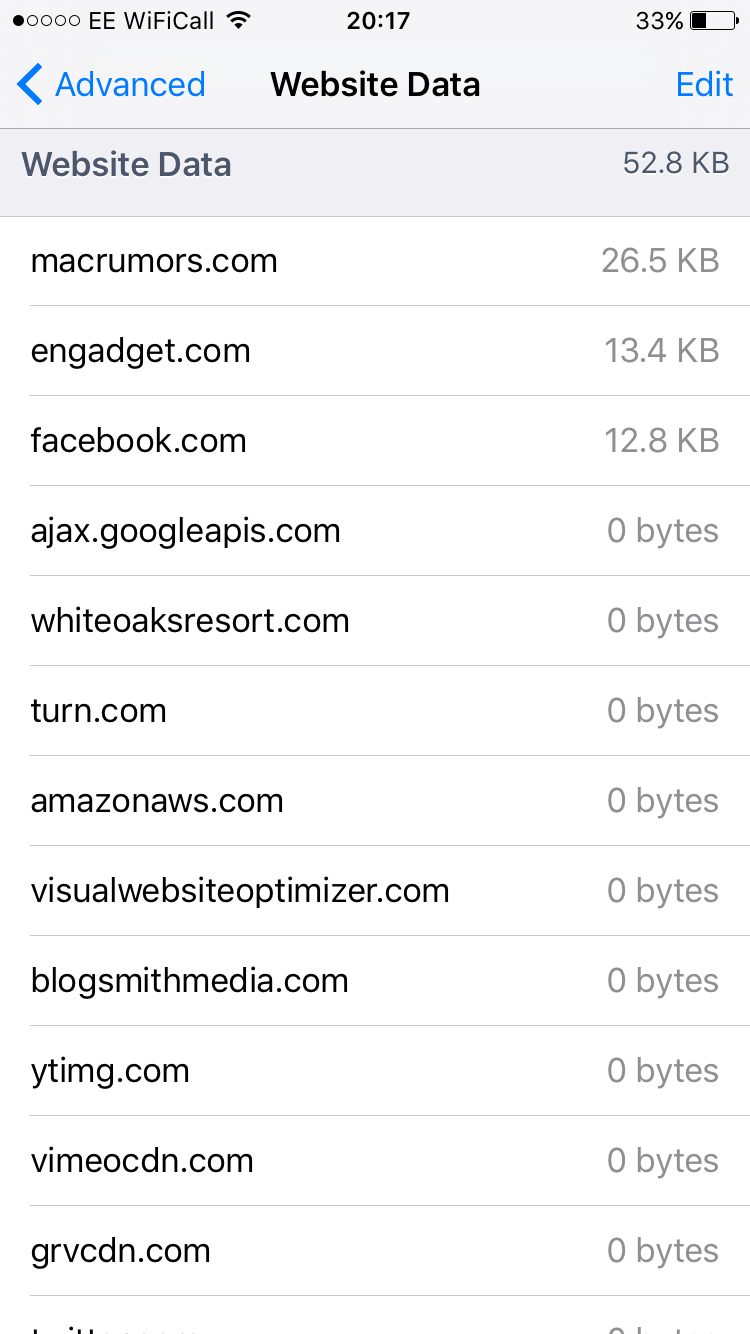Tap the back chevron icon
Viewport: 750px width, 1334px height.
click(x=30, y=85)
